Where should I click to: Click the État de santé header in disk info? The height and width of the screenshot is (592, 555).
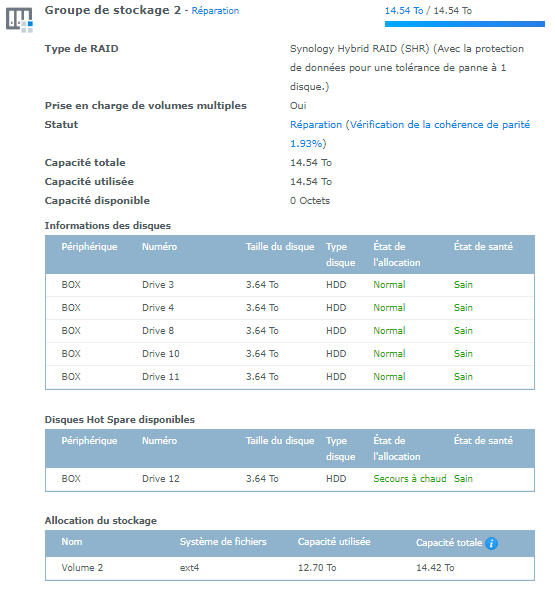(x=483, y=247)
